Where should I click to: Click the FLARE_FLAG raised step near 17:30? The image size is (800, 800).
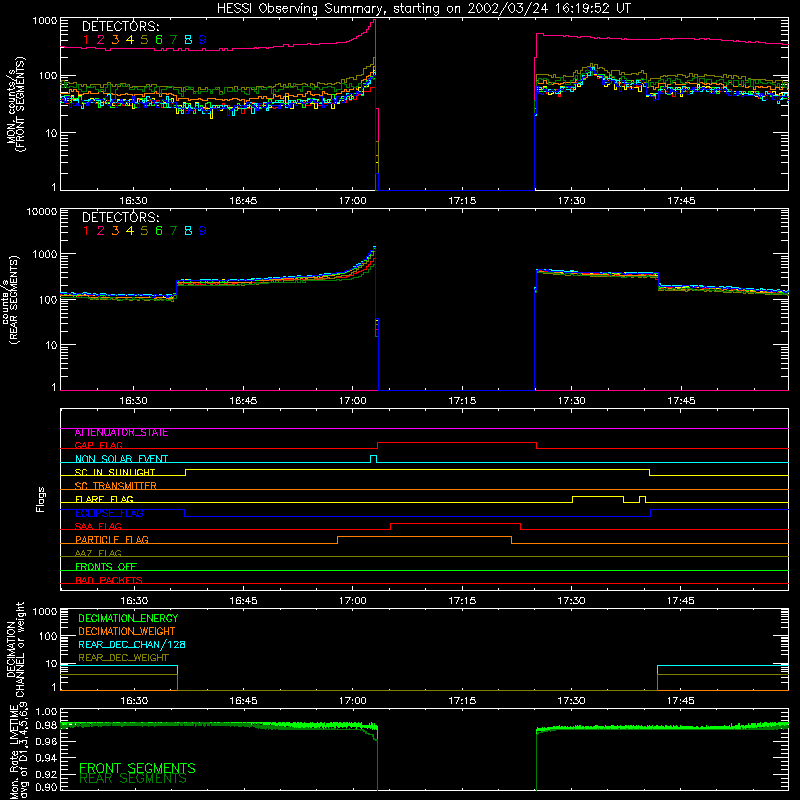click(598, 497)
